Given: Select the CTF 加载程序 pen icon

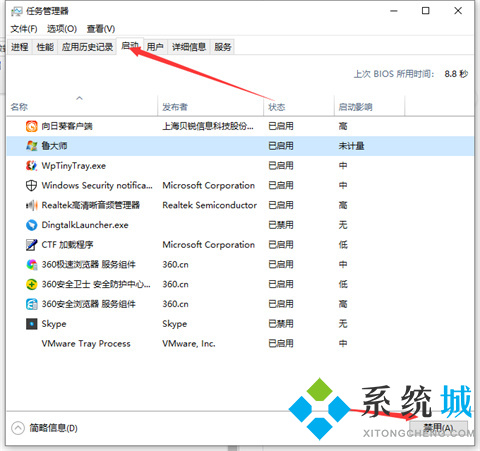Looking at the screenshot, I should (x=32, y=245).
